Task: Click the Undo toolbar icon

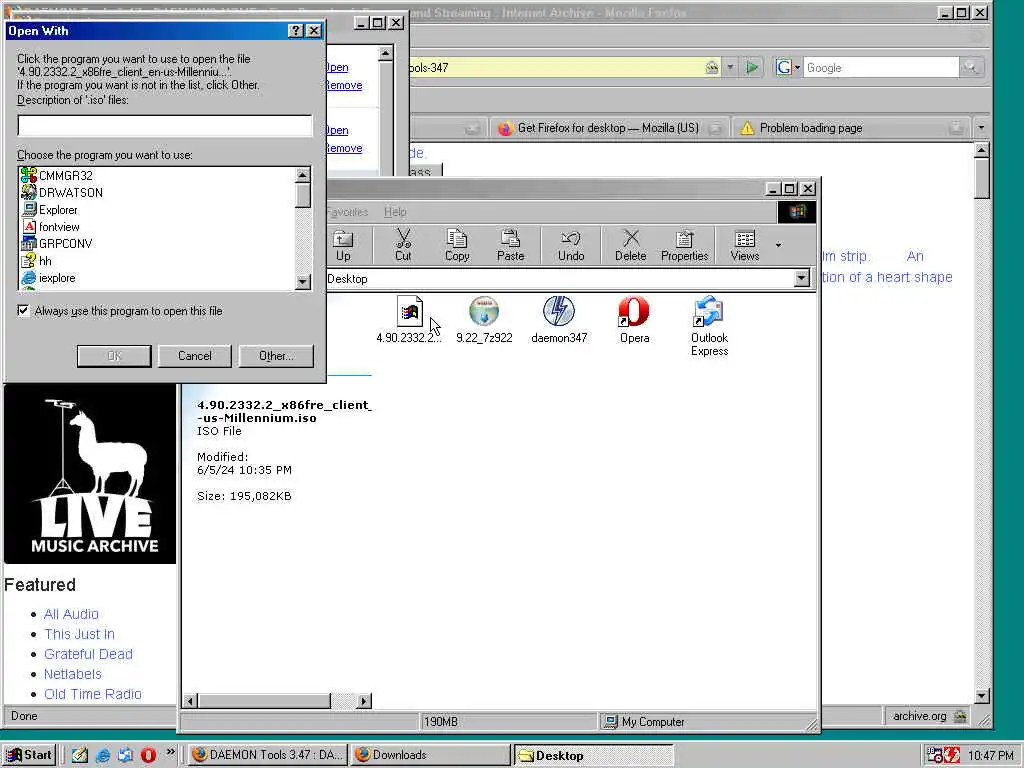Action: tap(571, 245)
